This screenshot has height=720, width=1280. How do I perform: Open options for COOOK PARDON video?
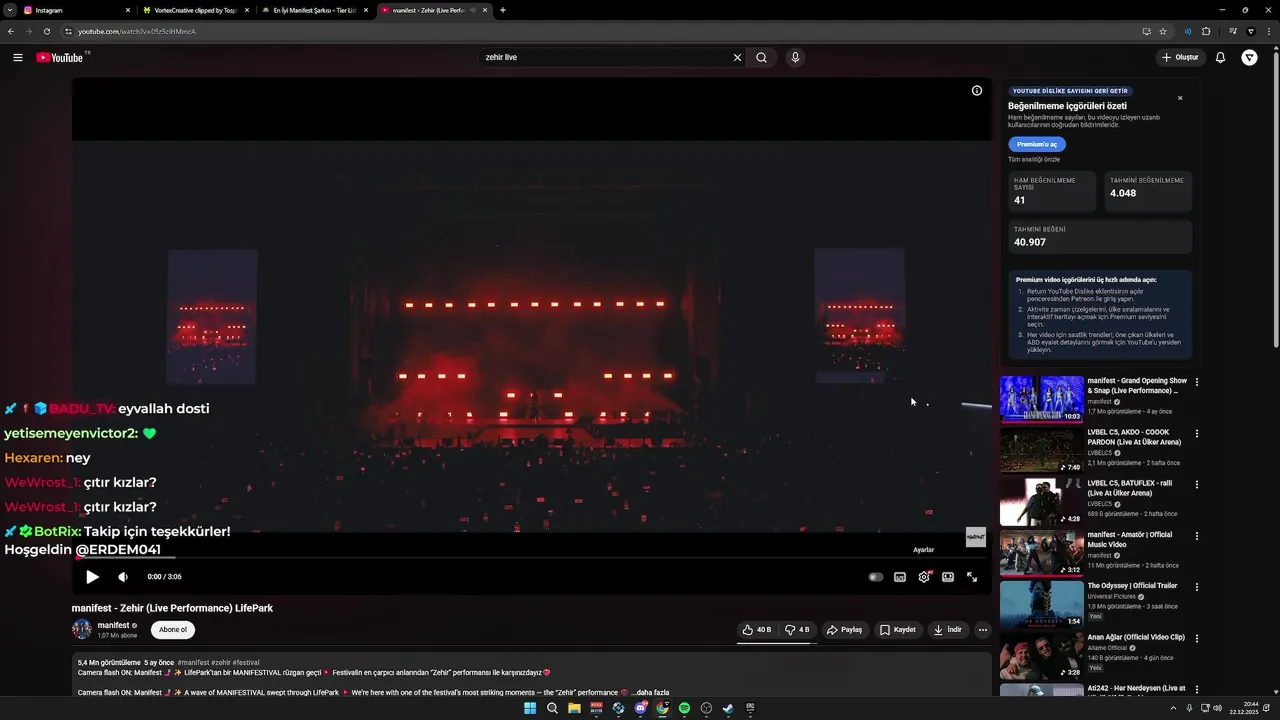(1197, 434)
